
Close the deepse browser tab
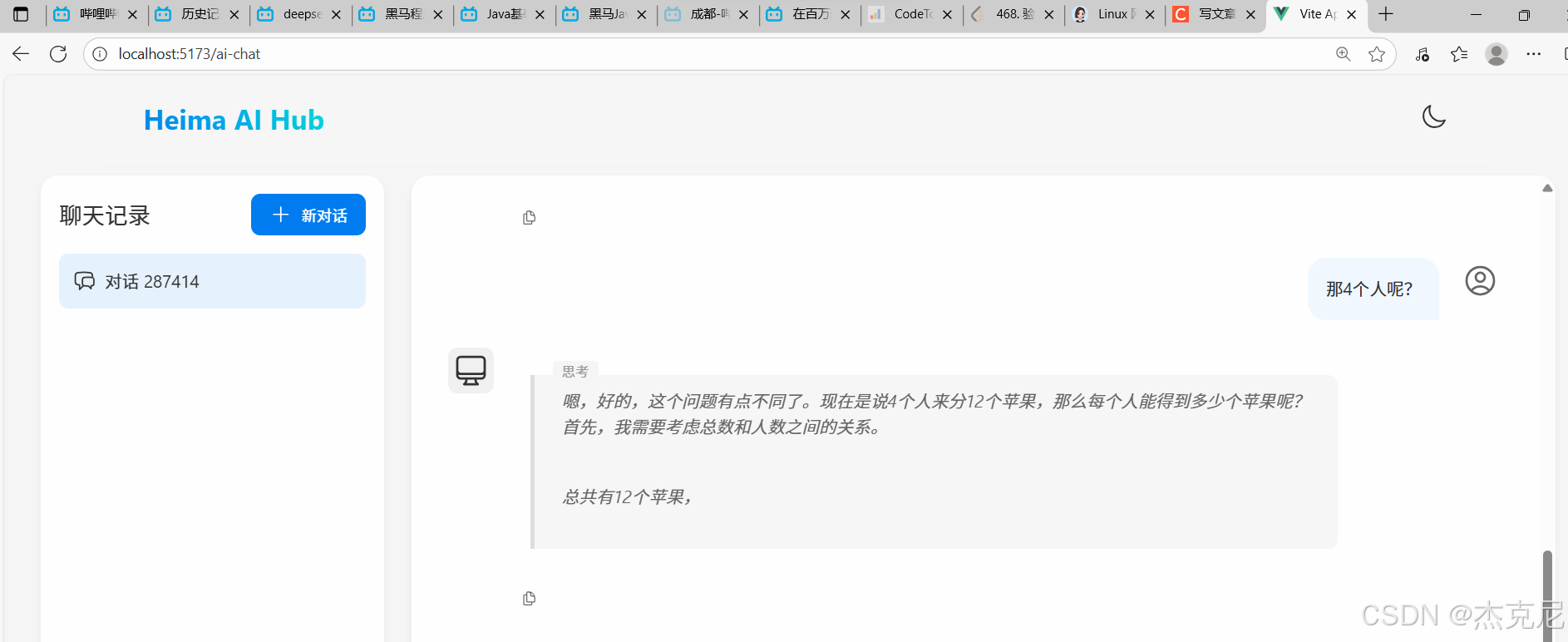(336, 14)
